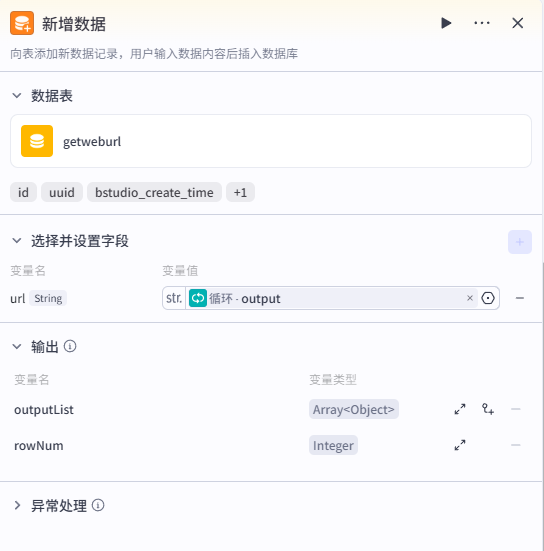
Task: Click the orange 新增数据 node icon
Action: click(22, 23)
